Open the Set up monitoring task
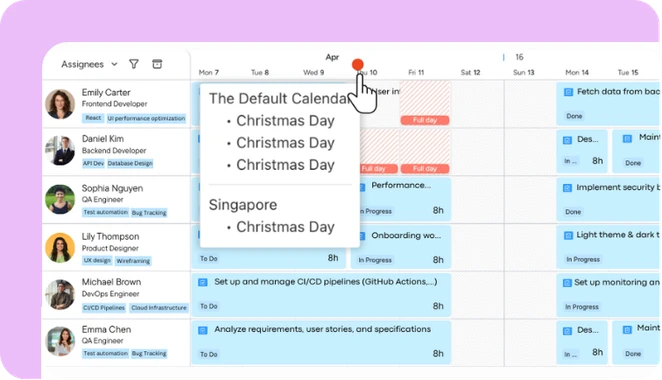This screenshot has width=662, height=380. 608,295
